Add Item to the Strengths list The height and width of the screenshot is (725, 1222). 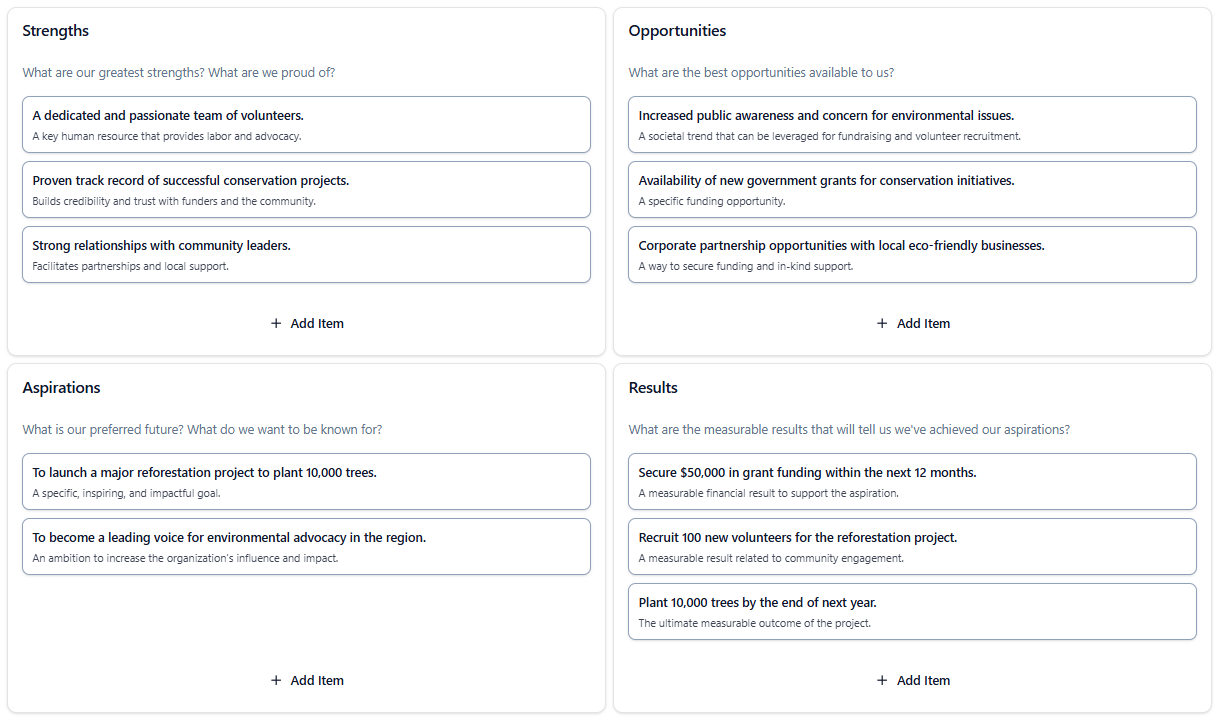click(x=307, y=324)
